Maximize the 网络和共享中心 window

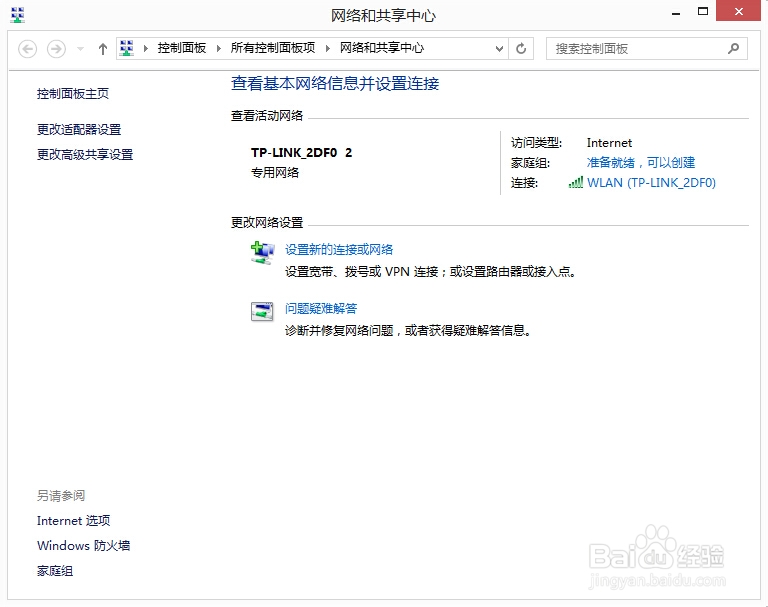pyautogui.click(x=703, y=12)
